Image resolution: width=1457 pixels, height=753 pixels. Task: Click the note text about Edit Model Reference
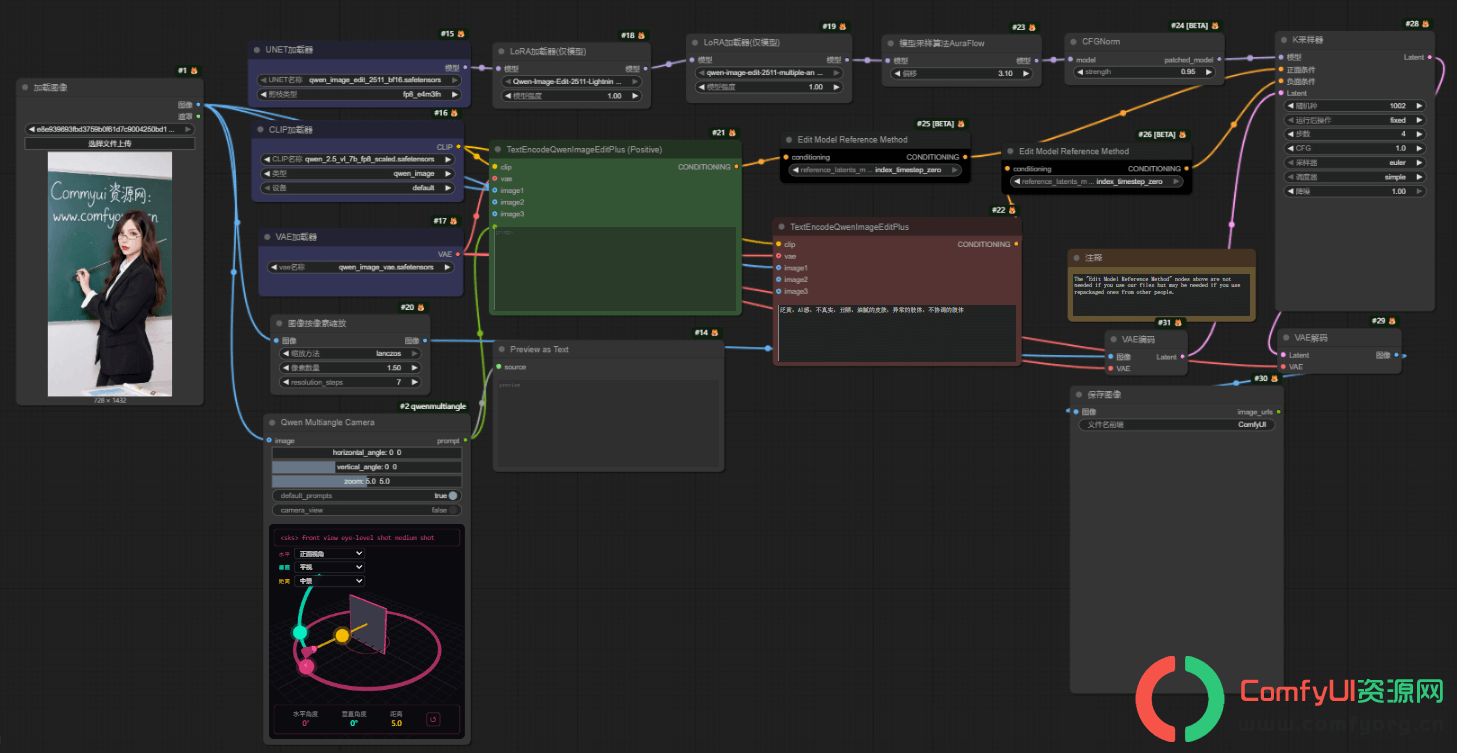[1160, 286]
